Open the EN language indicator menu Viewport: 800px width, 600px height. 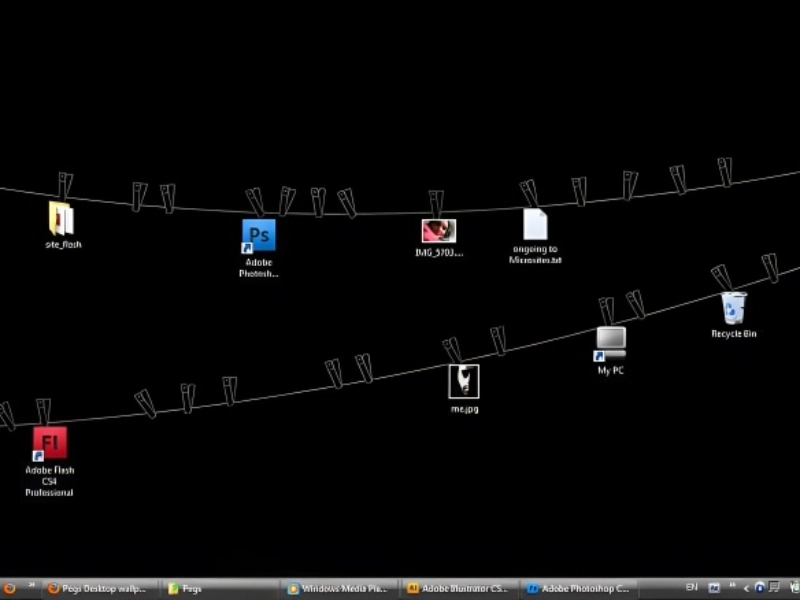692,588
